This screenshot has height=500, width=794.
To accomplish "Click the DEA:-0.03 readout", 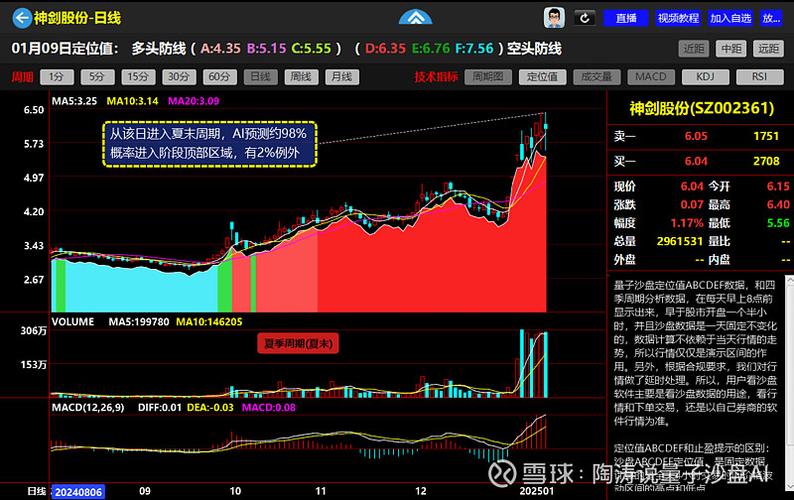I will [210, 407].
